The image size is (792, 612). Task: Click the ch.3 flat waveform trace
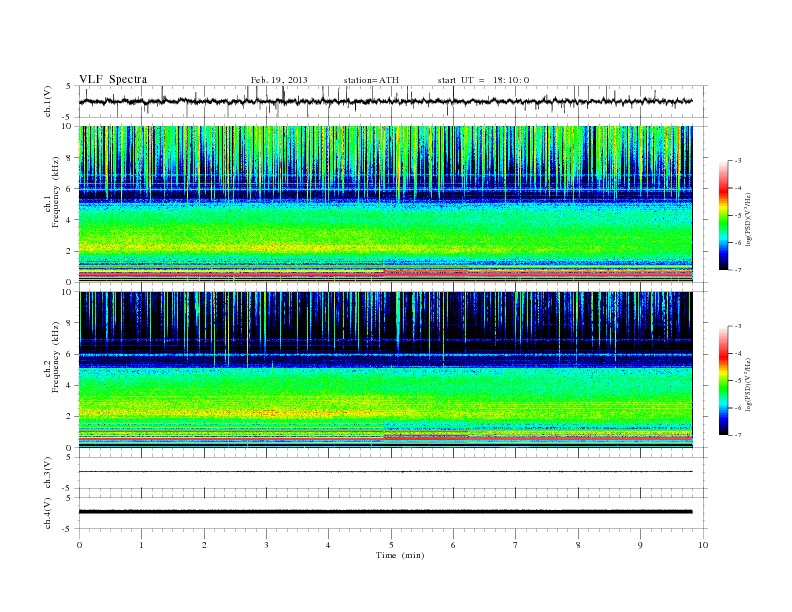pyautogui.click(x=386, y=472)
